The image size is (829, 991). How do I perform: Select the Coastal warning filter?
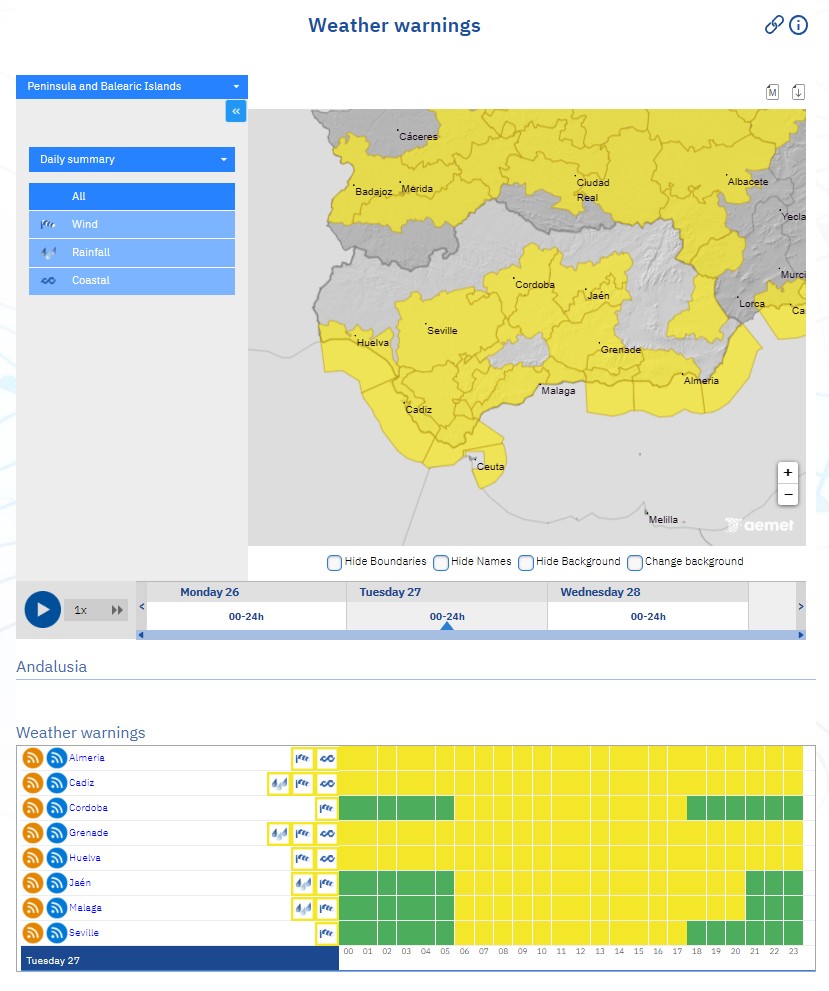click(x=132, y=281)
